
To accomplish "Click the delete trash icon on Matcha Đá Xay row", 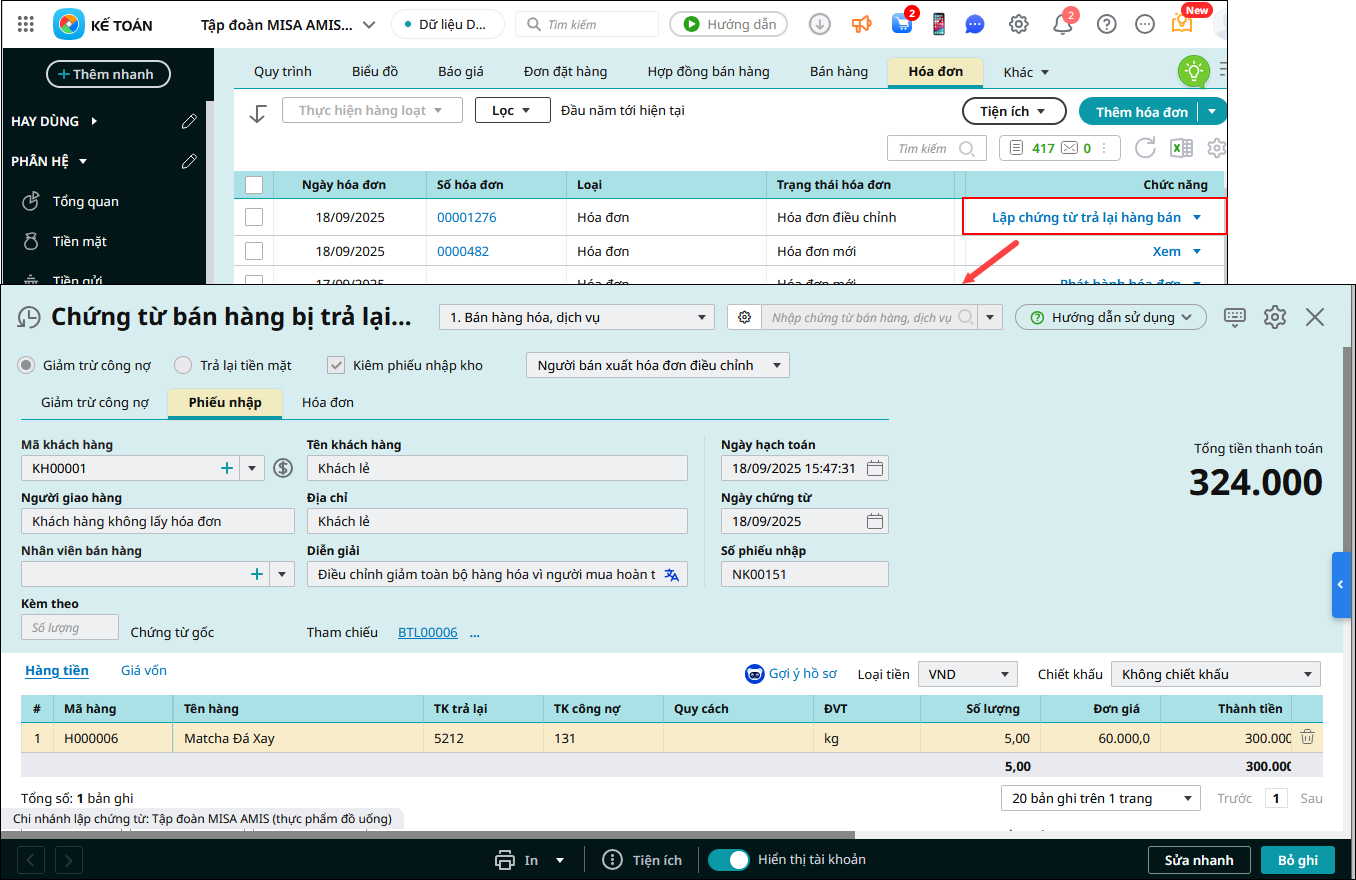I will 1307,738.
